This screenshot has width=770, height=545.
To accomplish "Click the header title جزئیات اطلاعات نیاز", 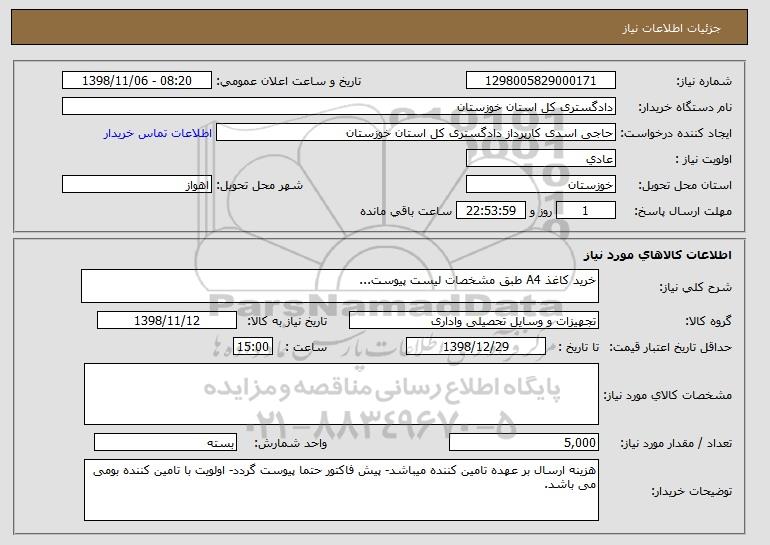I will [672, 28].
